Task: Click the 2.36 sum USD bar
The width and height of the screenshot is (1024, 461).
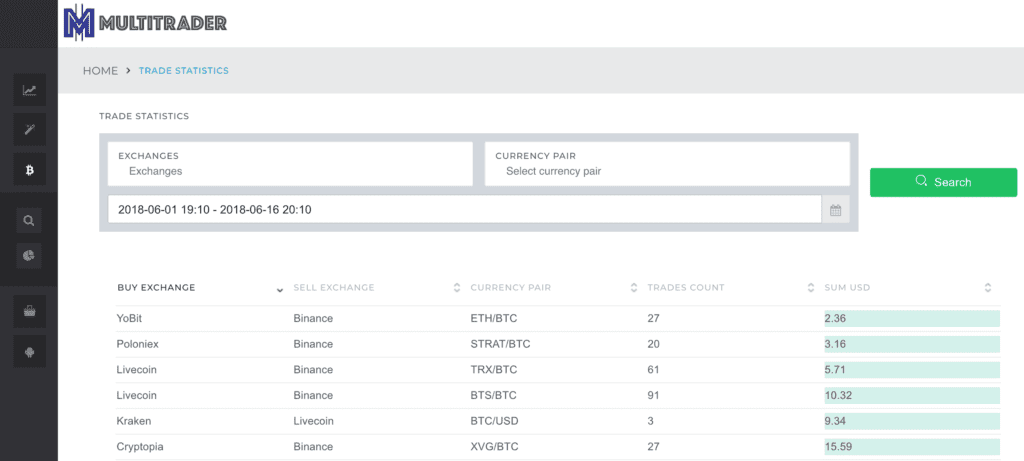Action: 912,319
